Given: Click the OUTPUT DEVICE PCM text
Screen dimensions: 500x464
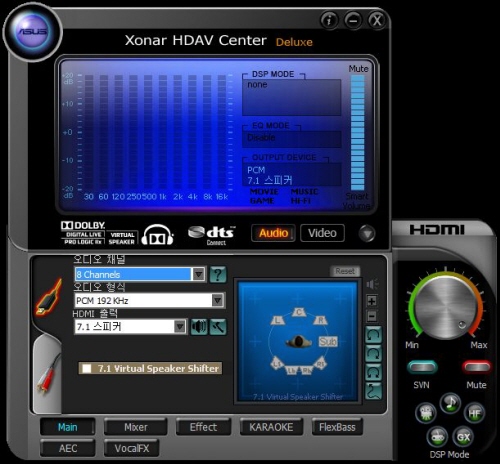Looking at the screenshot, I should point(256,170).
